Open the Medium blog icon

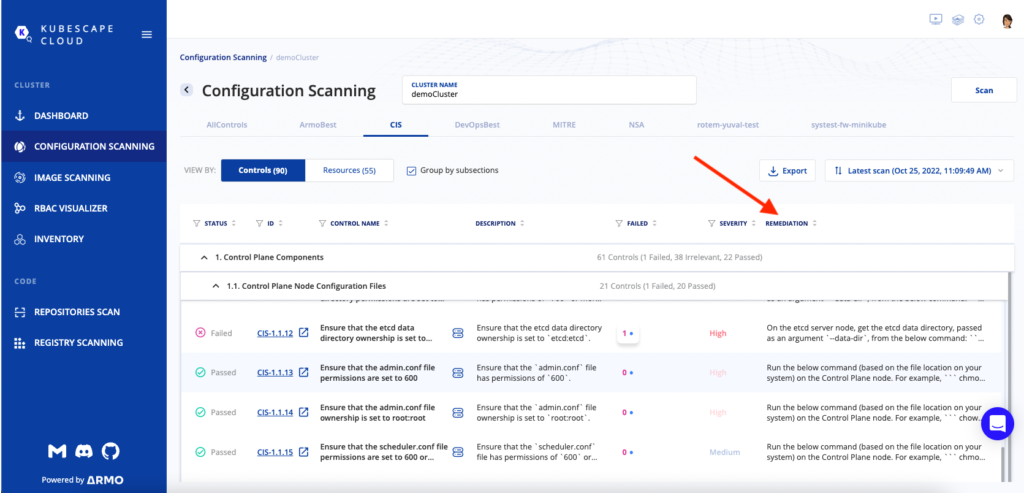(x=57, y=451)
